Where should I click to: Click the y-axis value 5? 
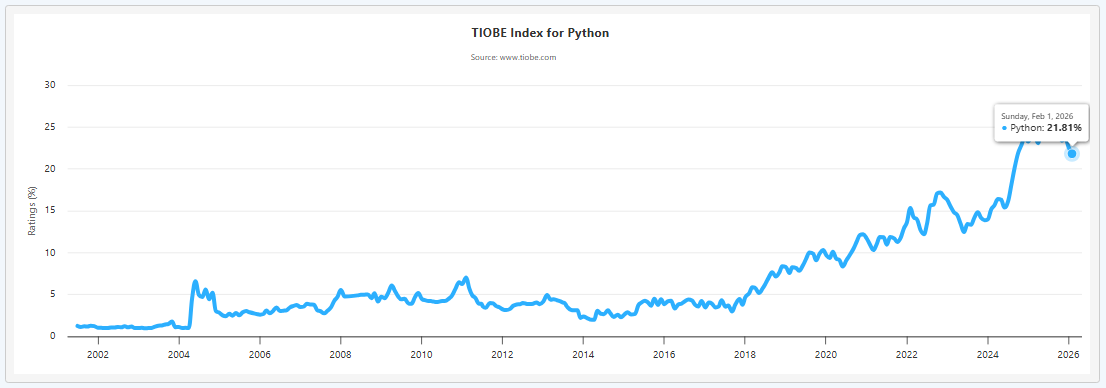pyautogui.click(x=54, y=294)
